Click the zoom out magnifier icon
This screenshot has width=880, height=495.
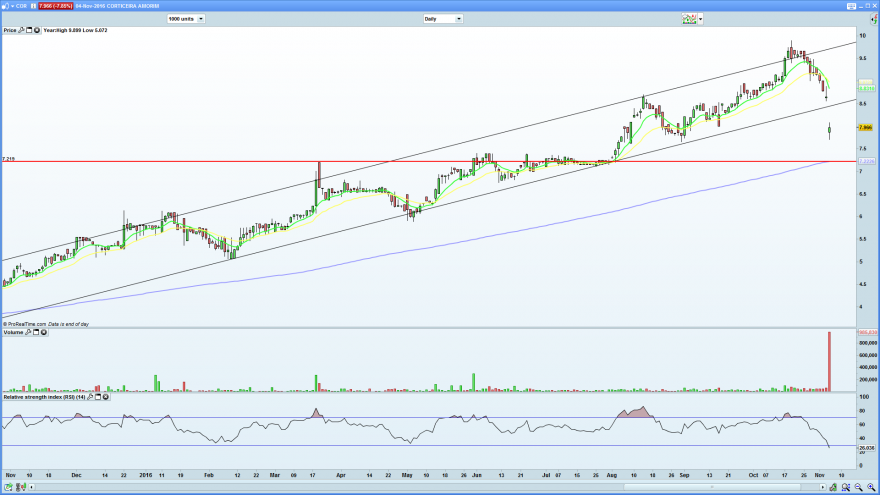(x=859, y=487)
